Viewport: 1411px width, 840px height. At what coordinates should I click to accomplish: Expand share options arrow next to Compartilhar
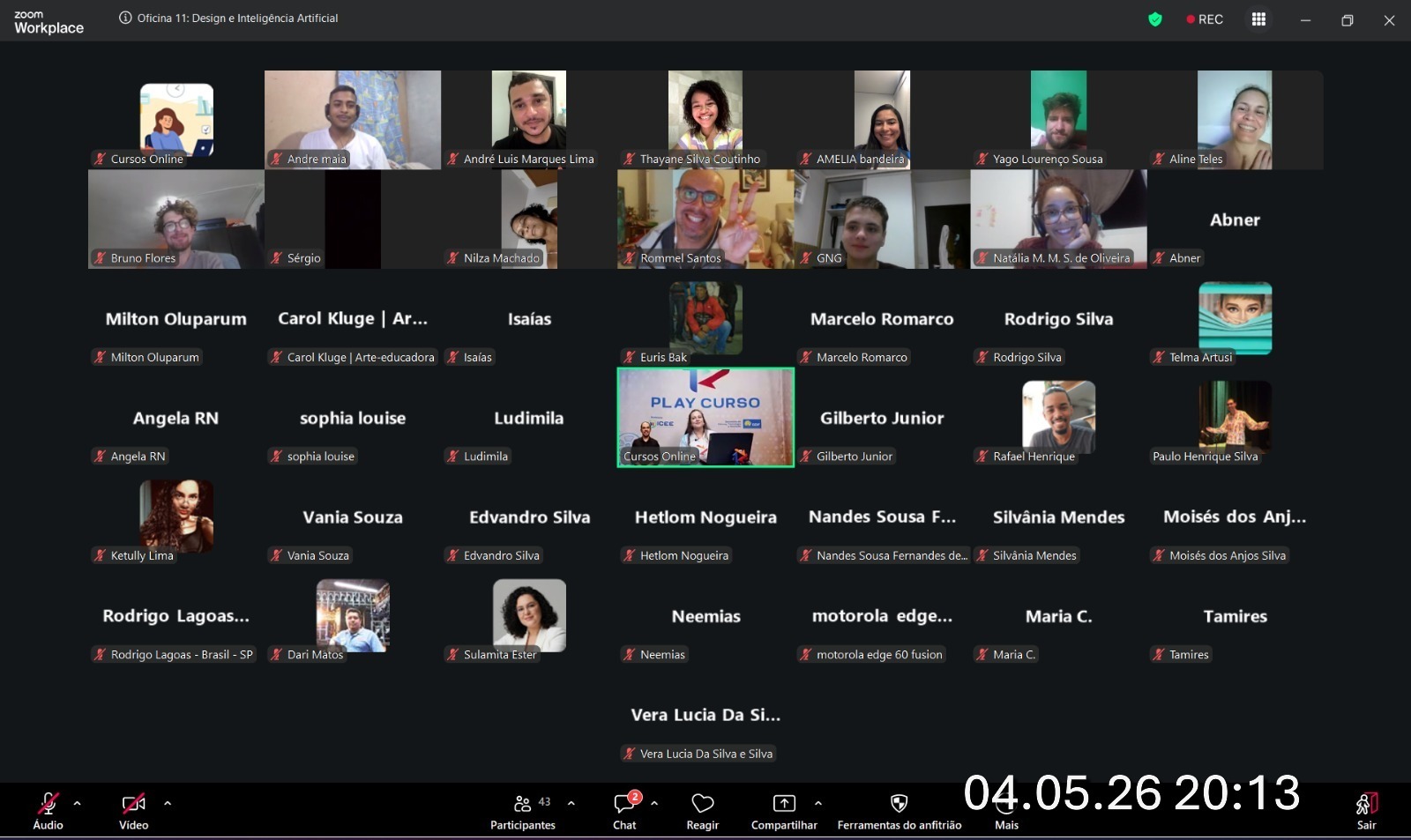click(x=818, y=804)
